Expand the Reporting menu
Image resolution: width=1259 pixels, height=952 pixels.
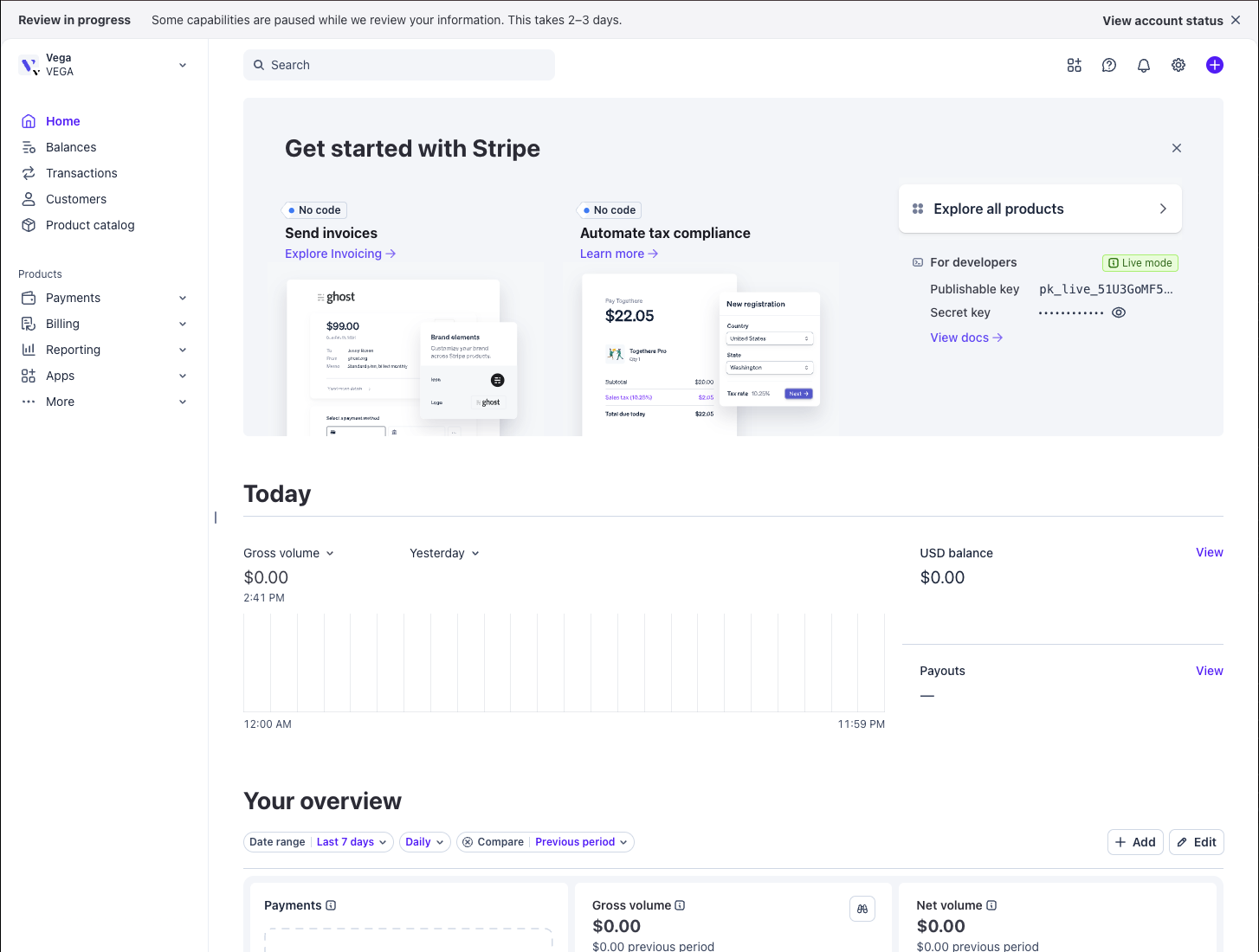pyautogui.click(x=183, y=350)
